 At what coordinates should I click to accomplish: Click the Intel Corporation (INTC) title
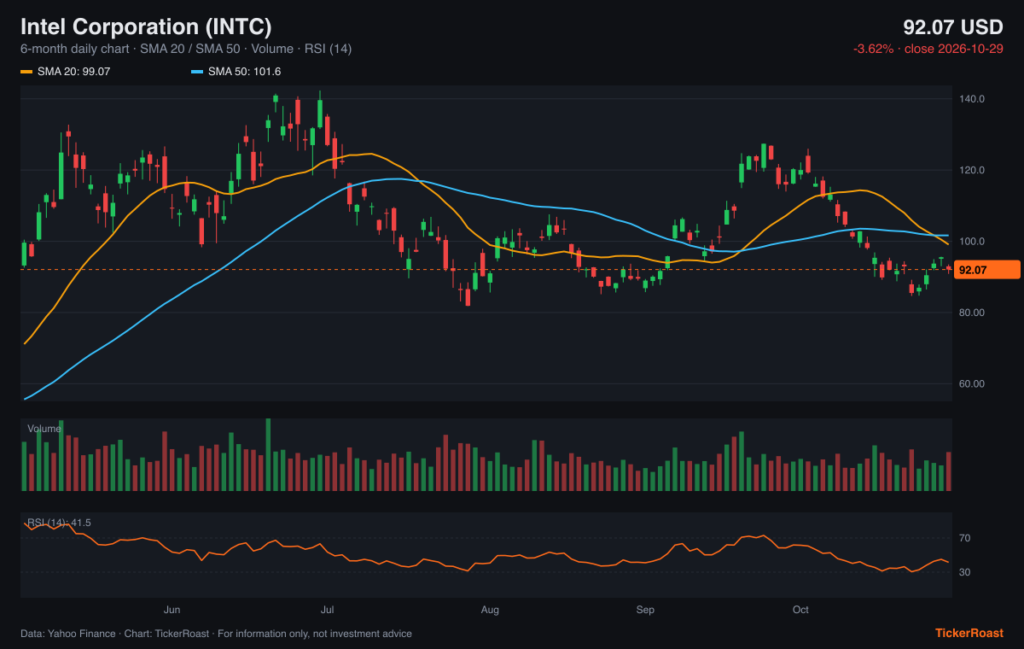click(146, 27)
